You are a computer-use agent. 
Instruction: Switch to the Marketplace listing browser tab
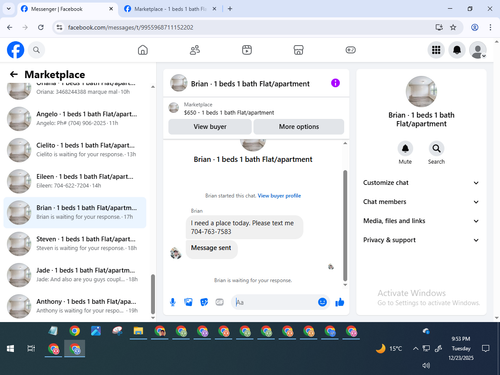pyautogui.click(x=170, y=9)
